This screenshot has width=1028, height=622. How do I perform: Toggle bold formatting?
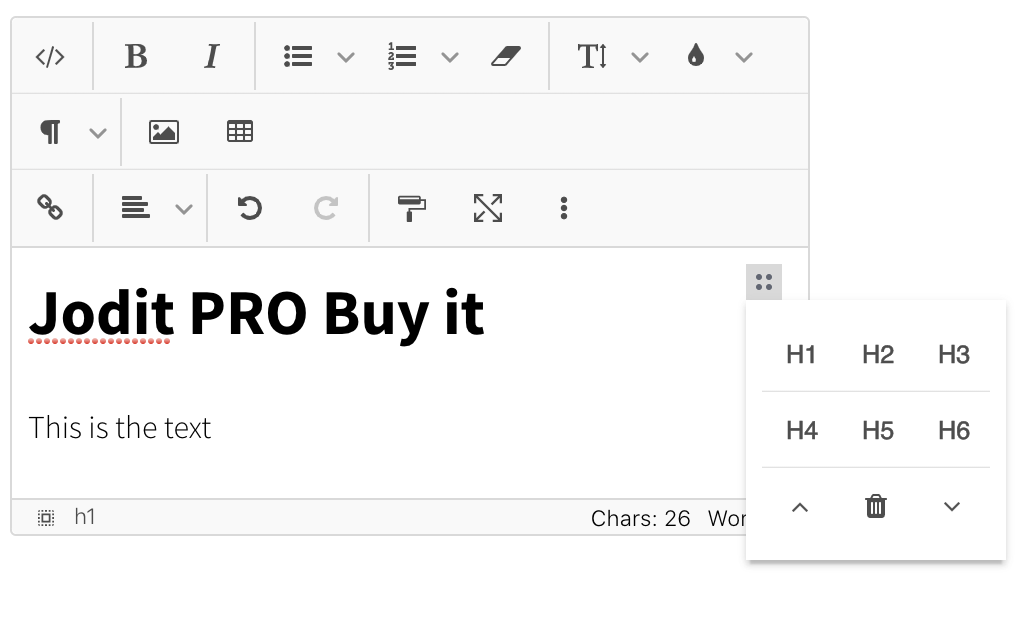coord(136,56)
